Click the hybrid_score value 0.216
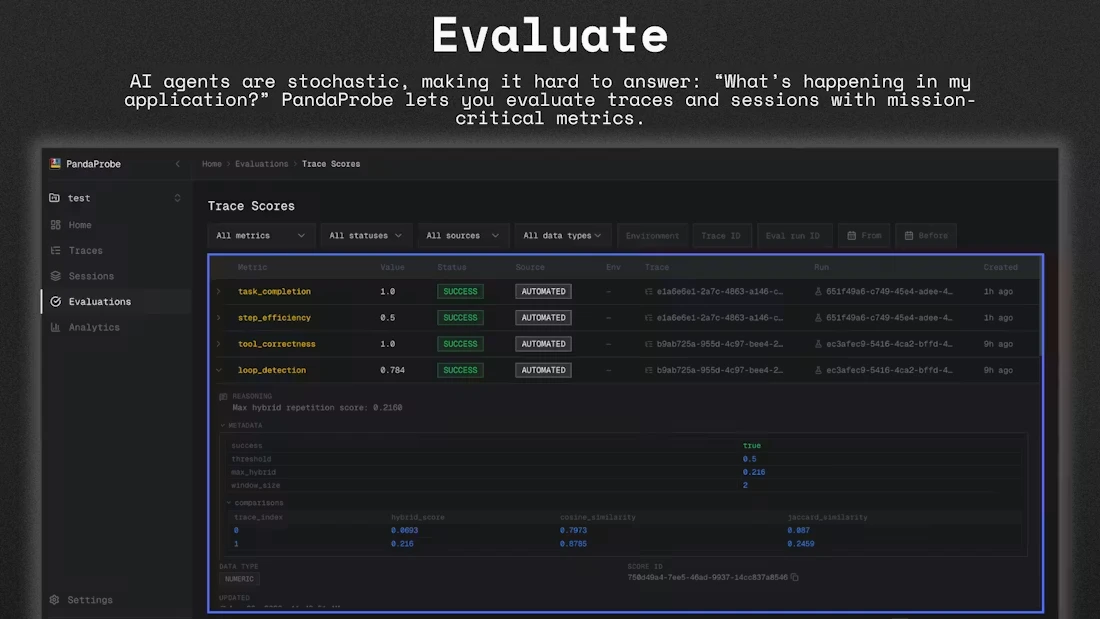The height and width of the screenshot is (619, 1100). pos(402,543)
